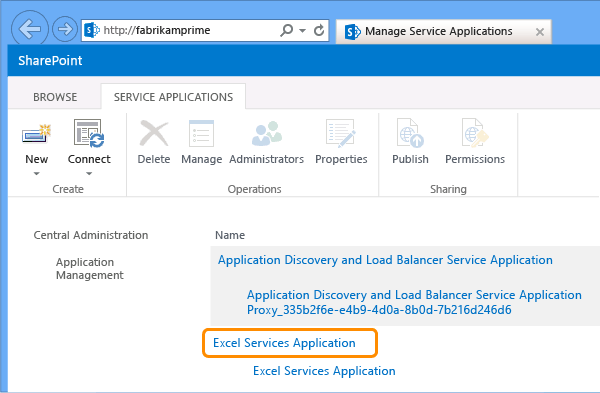
Task: Expand the New dropdown arrow
Action: coord(36,174)
